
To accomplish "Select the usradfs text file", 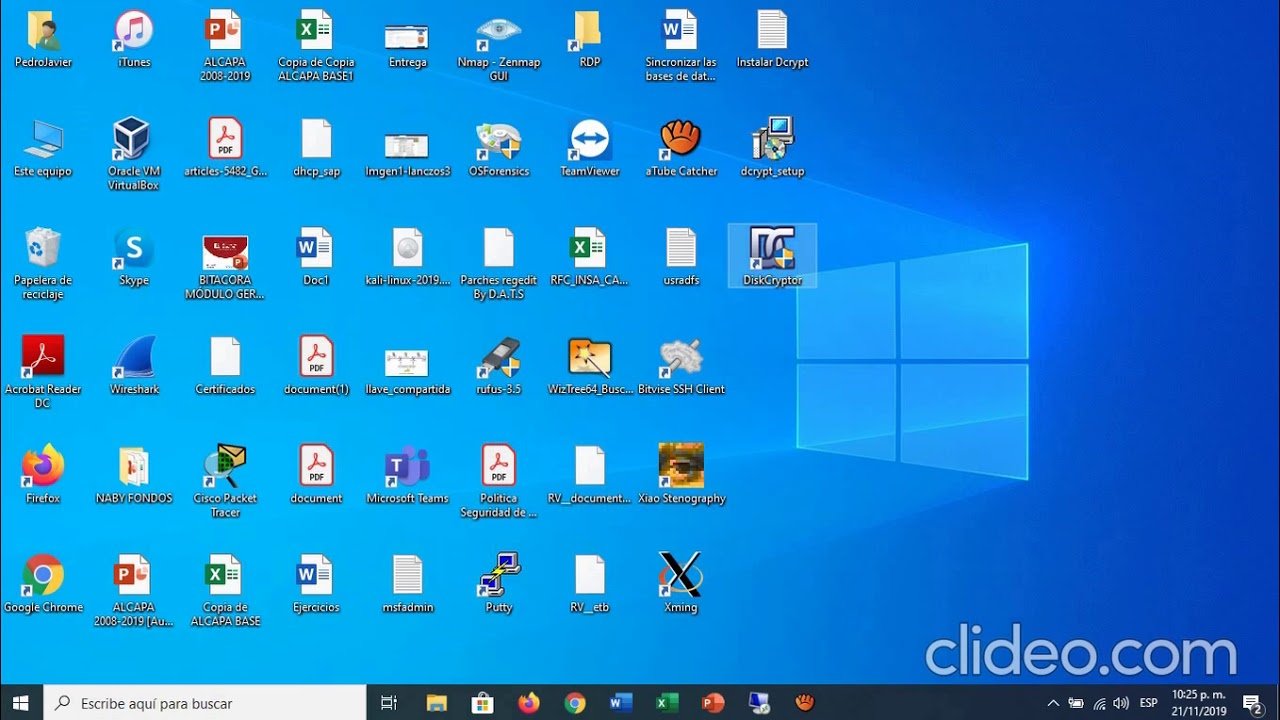I will (681, 256).
